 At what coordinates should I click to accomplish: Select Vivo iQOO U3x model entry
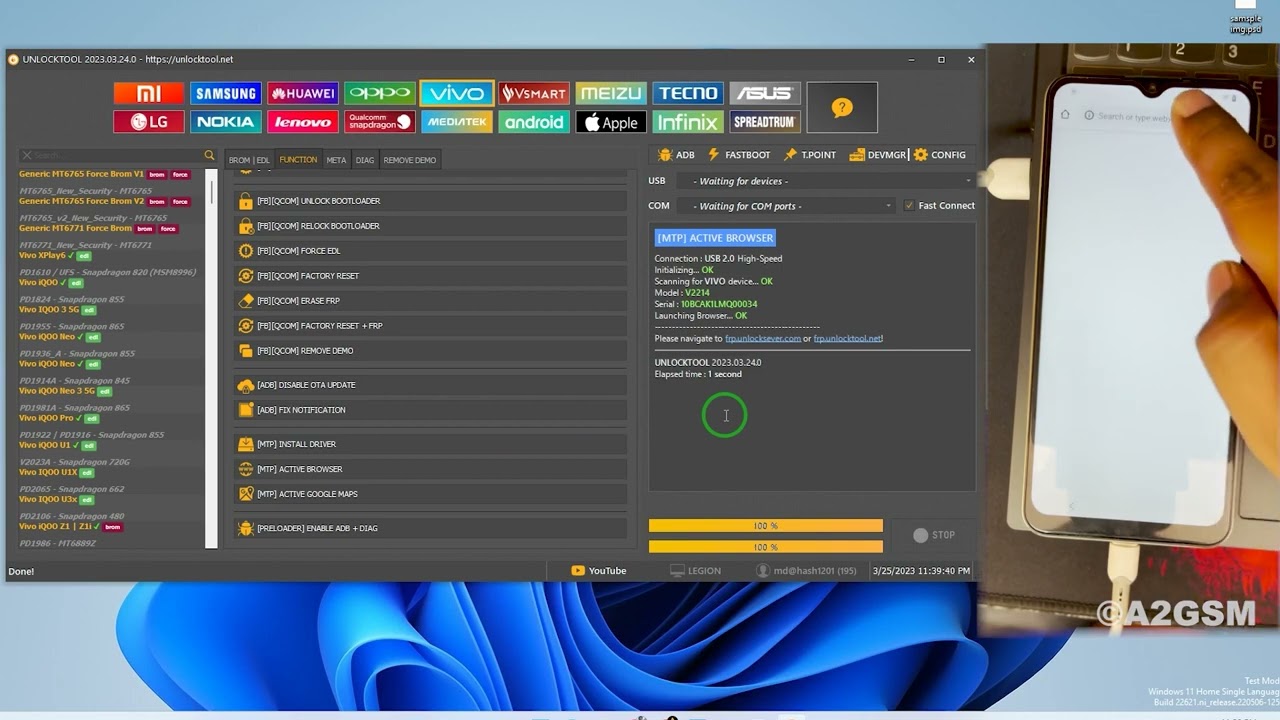(x=57, y=499)
